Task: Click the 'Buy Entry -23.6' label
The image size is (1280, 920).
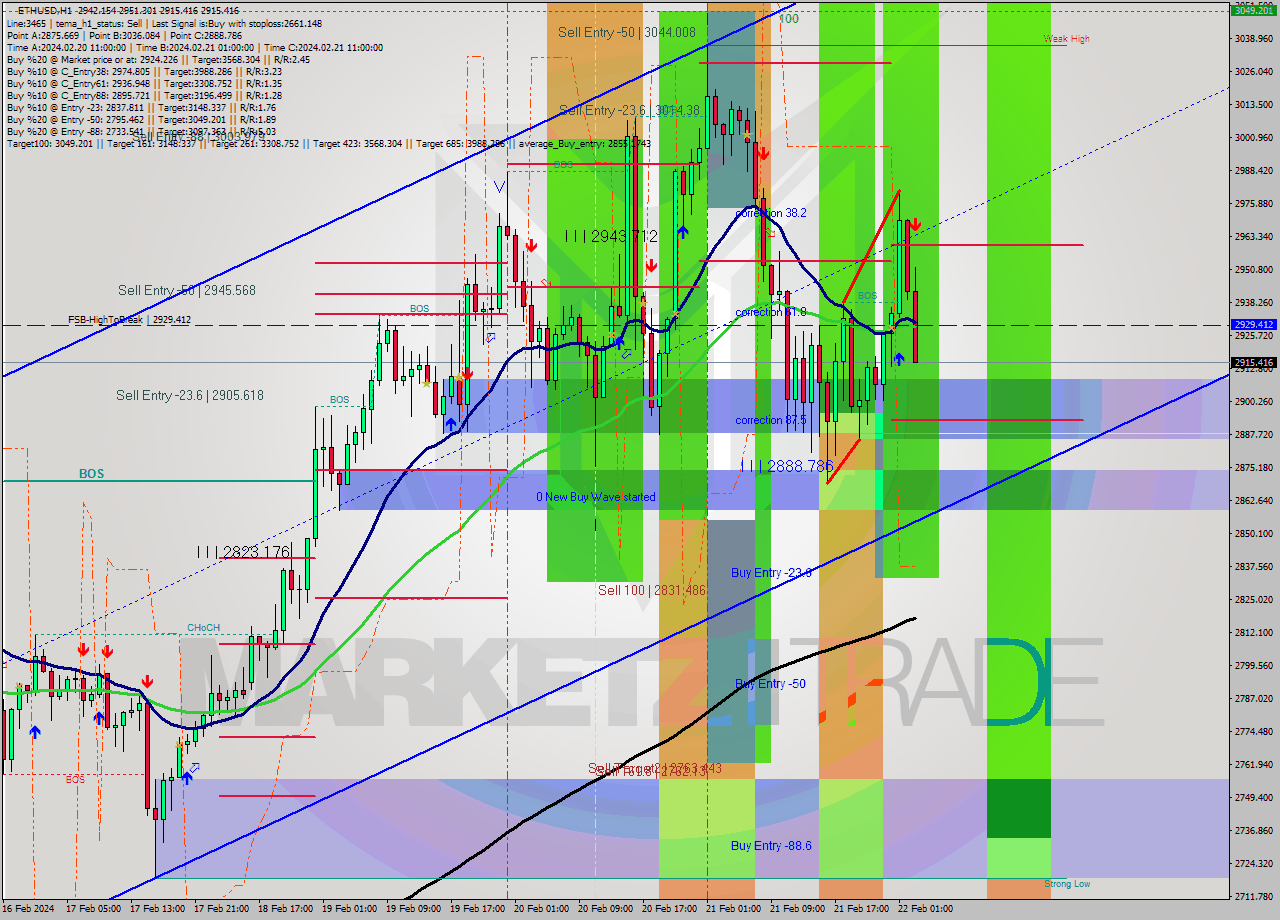Action: point(771,573)
